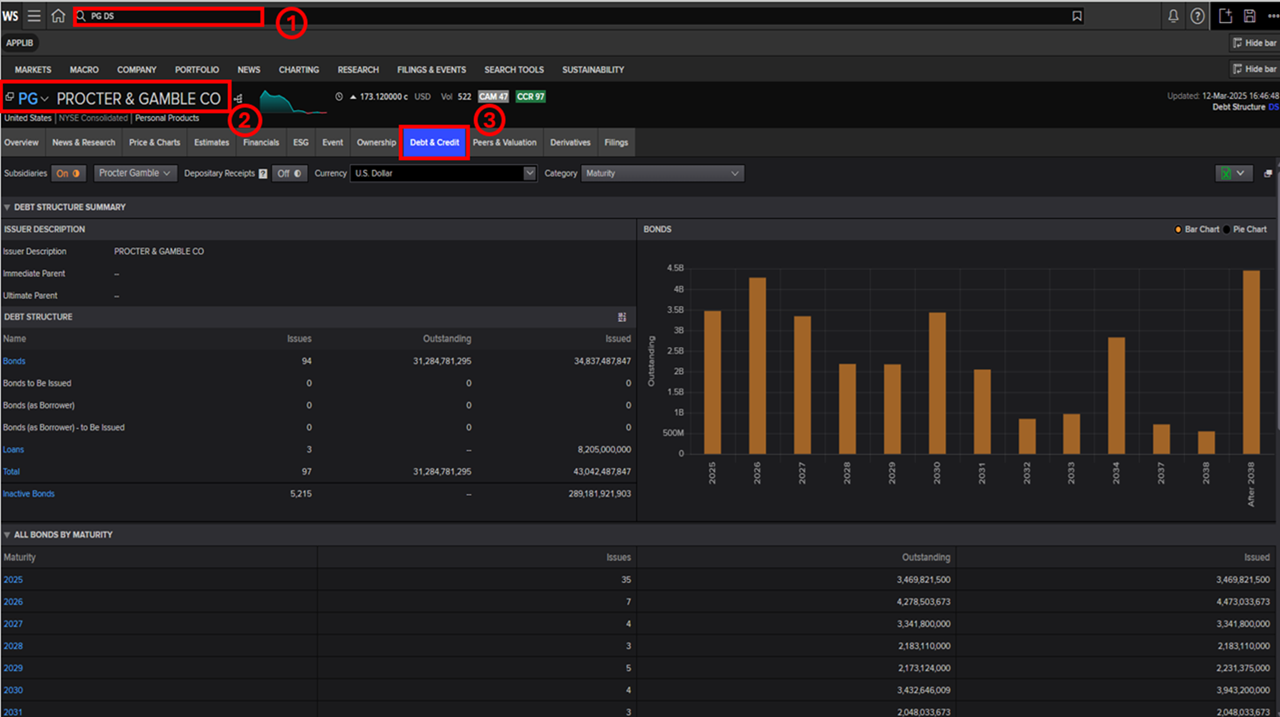Open the MARKETS menu
The width and height of the screenshot is (1280, 717).
click(x=33, y=70)
